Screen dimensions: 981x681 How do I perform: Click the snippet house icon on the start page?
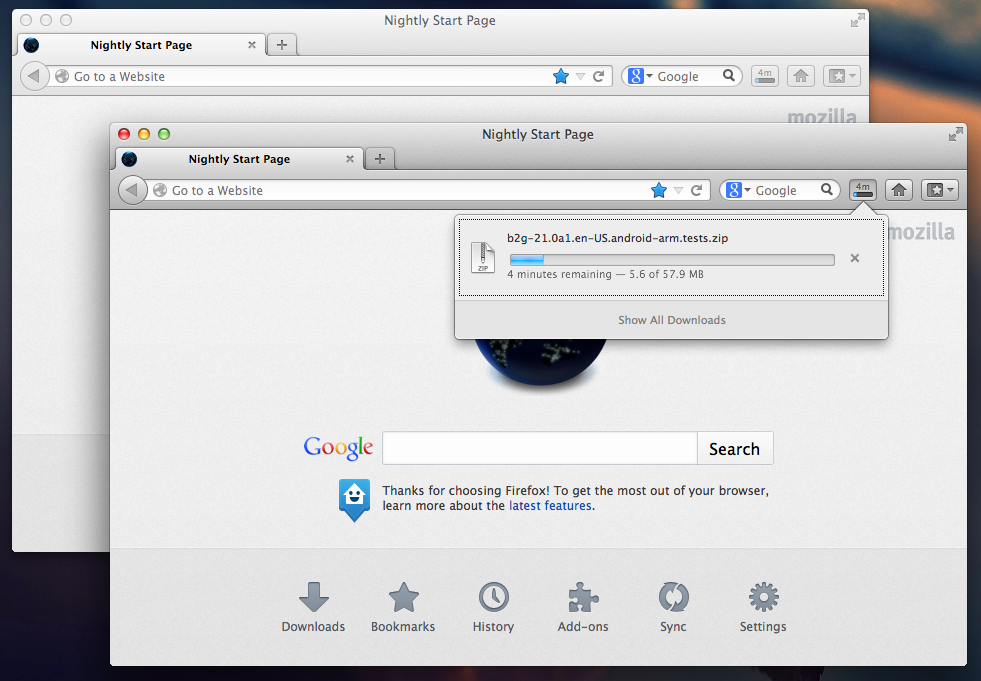pos(354,499)
